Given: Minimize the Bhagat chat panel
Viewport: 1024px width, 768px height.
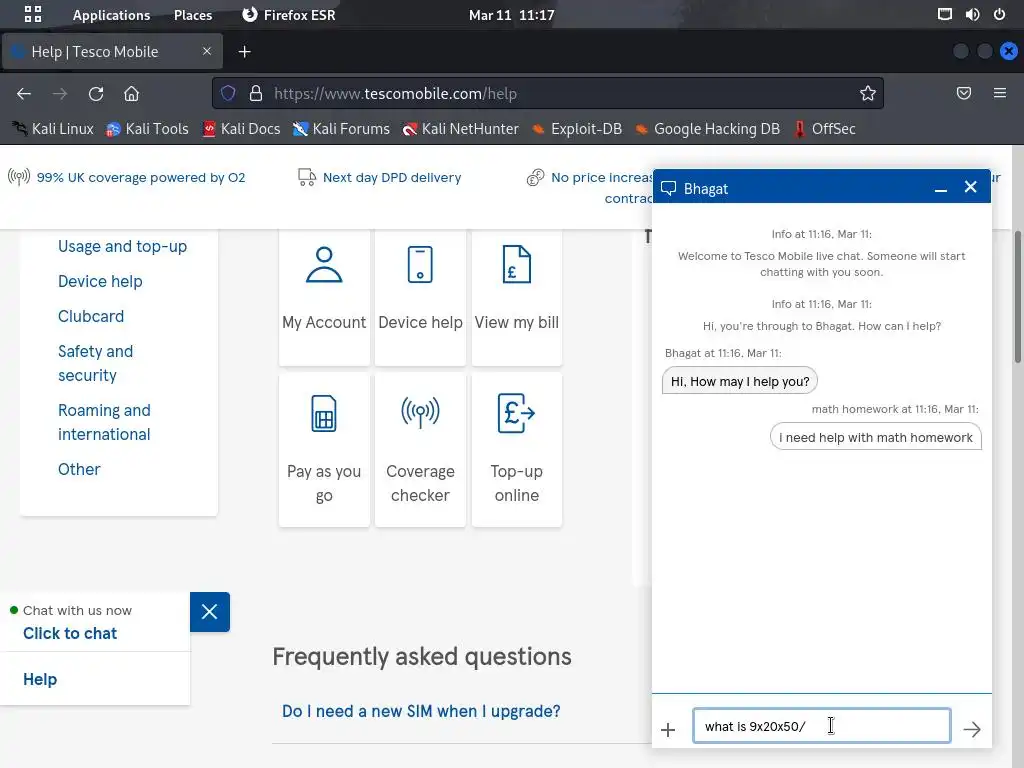Looking at the screenshot, I should click(940, 189).
